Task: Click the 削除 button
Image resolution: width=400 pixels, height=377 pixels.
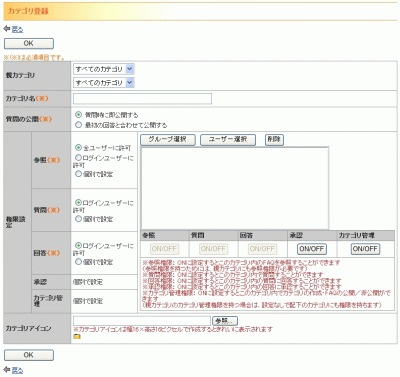Action: click(274, 140)
